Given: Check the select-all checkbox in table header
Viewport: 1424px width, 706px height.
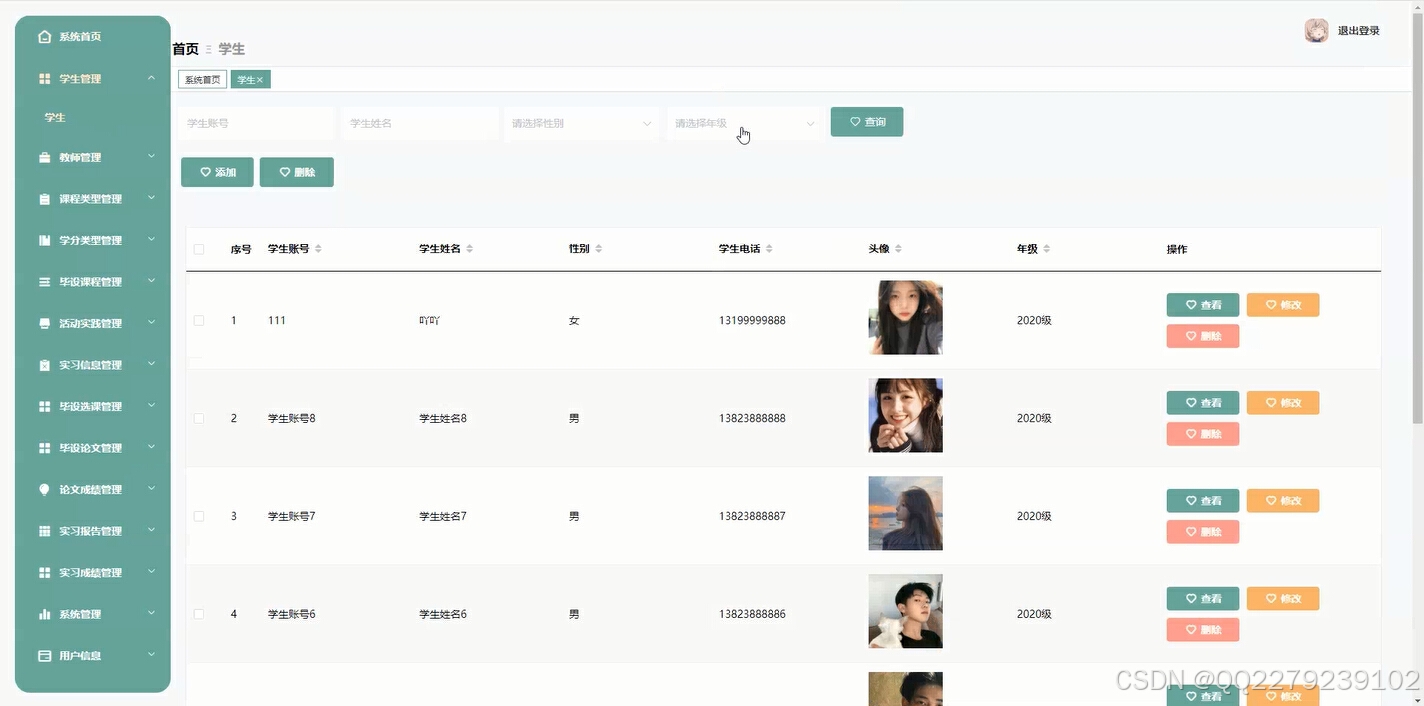Looking at the screenshot, I should (x=198, y=249).
